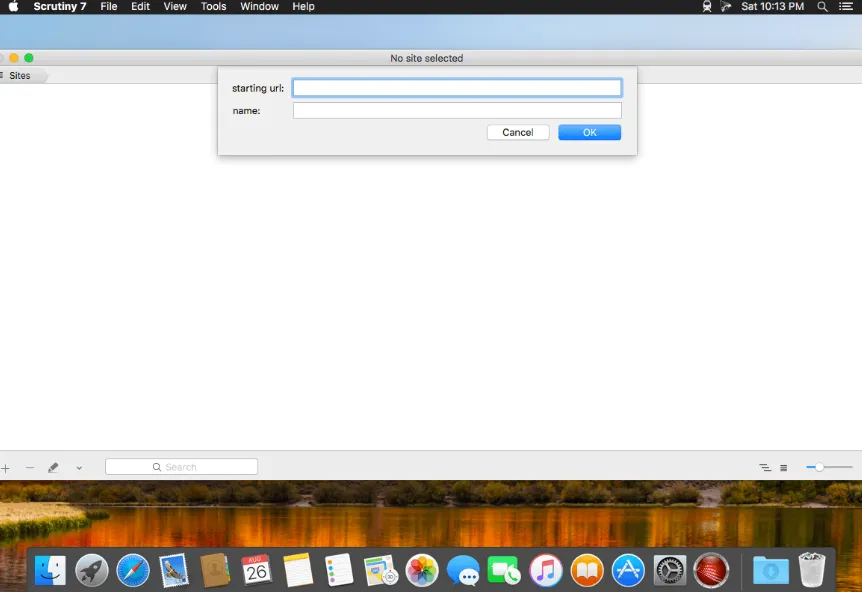Screen dimensions: 862x592
Task: Open the Window menu
Action: (259, 7)
